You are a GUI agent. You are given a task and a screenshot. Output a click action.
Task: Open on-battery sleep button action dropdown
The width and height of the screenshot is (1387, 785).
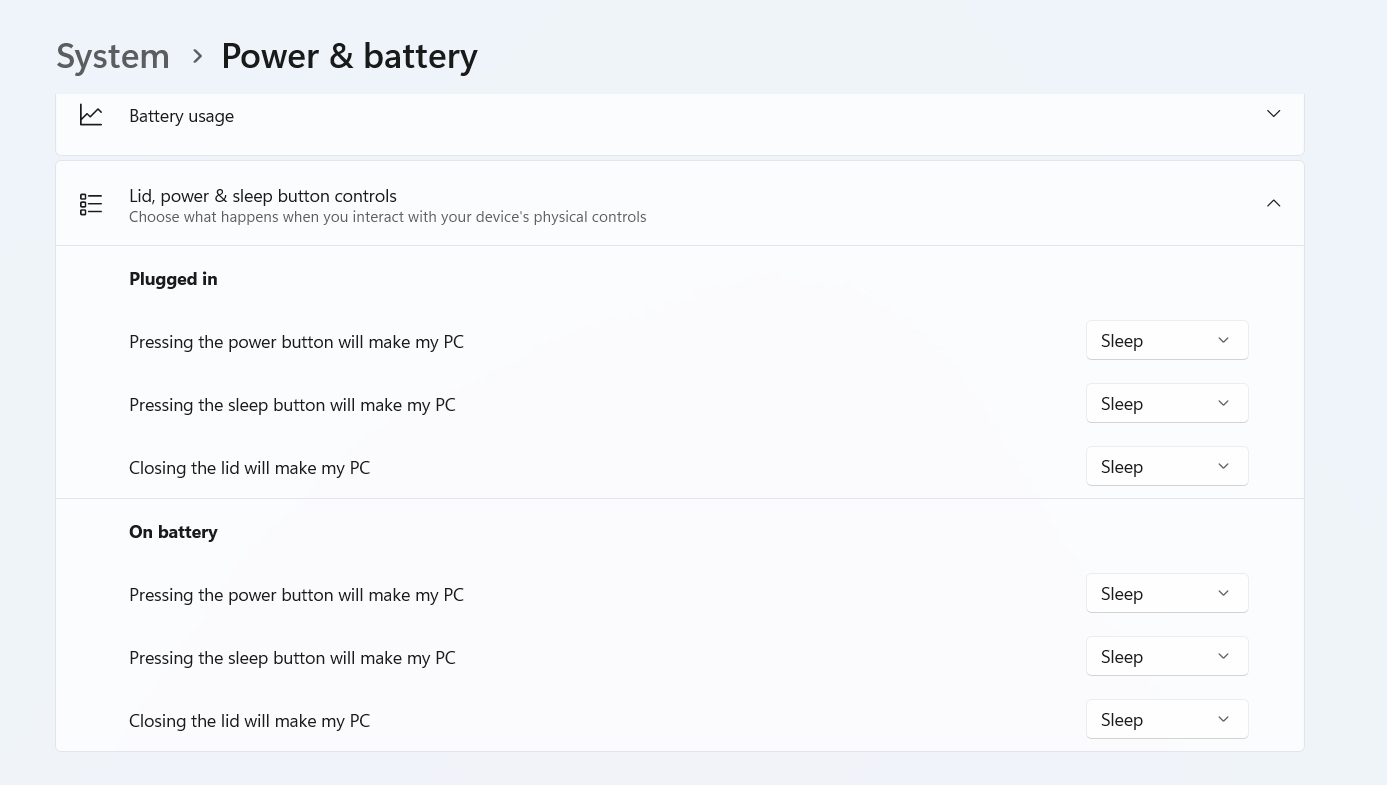click(x=1167, y=656)
